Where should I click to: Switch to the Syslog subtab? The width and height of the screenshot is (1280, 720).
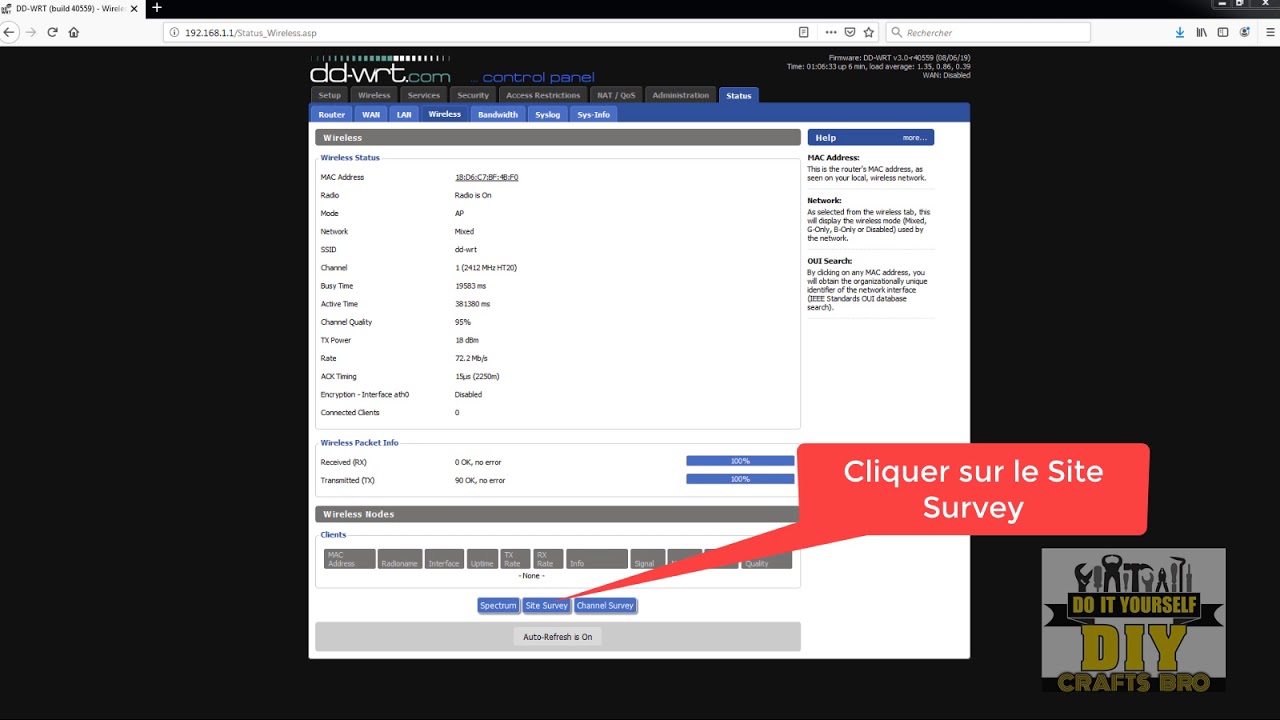click(548, 114)
